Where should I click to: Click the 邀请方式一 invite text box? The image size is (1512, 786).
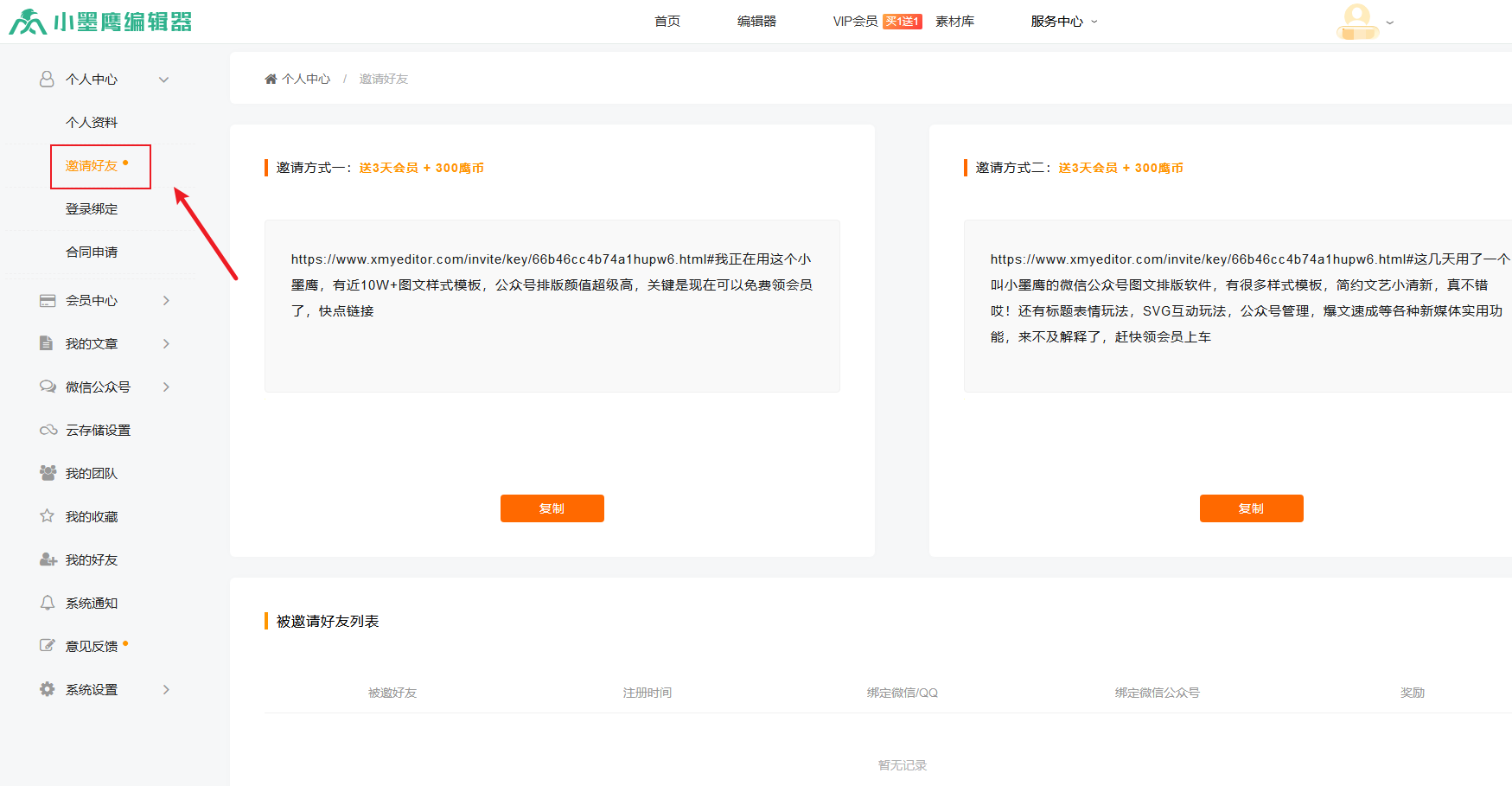[552, 306]
